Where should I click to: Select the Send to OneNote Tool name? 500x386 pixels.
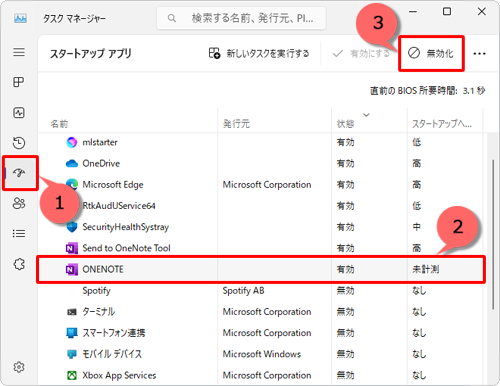(x=126, y=248)
